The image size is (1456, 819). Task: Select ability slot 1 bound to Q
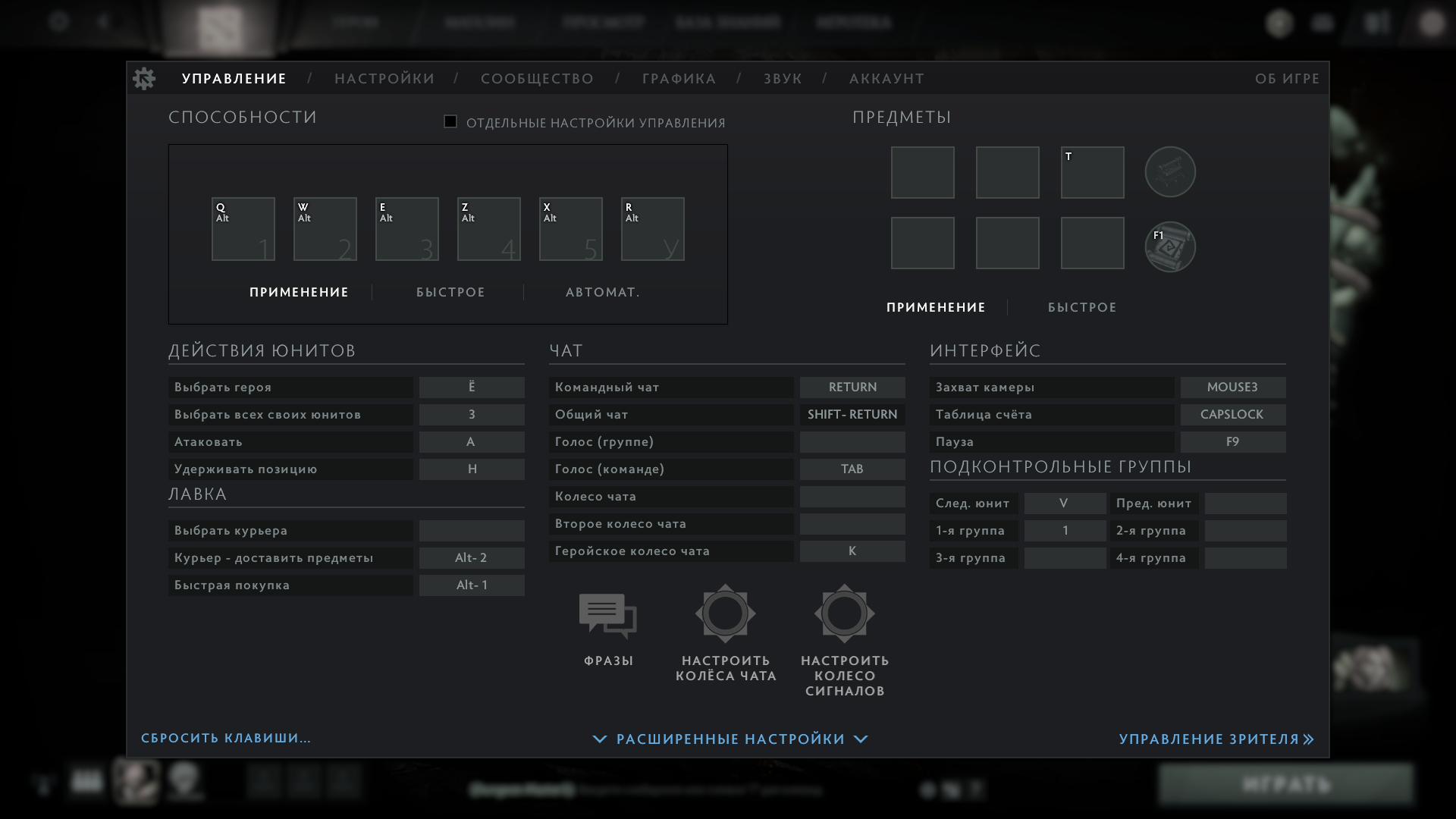click(x=243, y=229)
